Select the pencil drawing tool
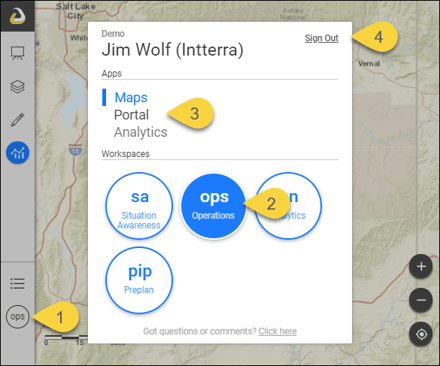The image size is (440, 366). pyautogui.click(x=17, y=119)
